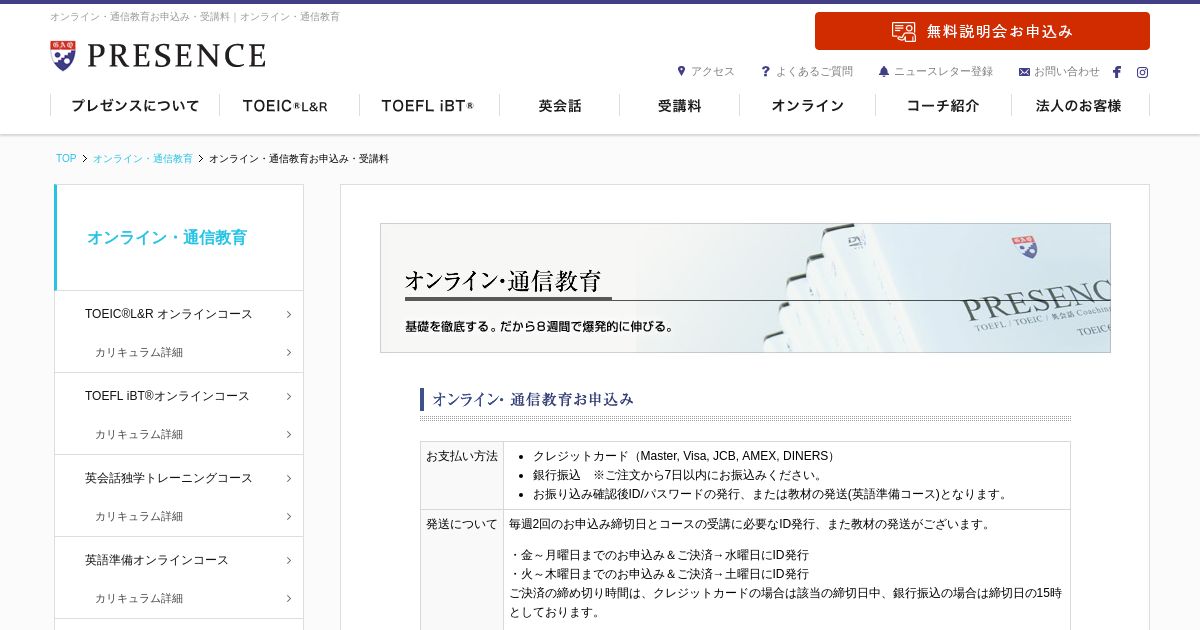
Task: Select the 受講料 navigation menu
Action: click(x=680, y=105)
